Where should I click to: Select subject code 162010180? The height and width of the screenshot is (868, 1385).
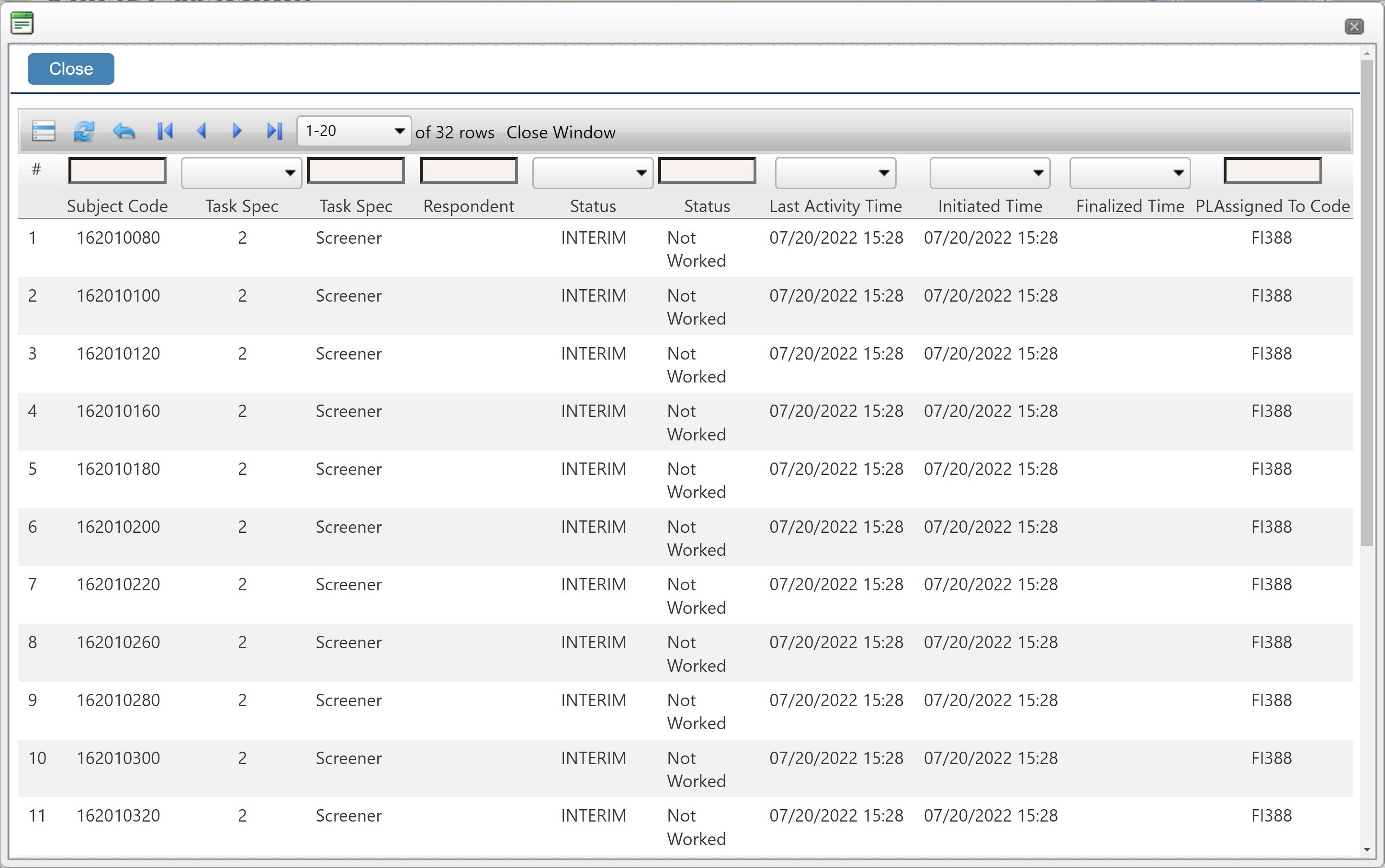pyautogui.click(x=118, y=469)
